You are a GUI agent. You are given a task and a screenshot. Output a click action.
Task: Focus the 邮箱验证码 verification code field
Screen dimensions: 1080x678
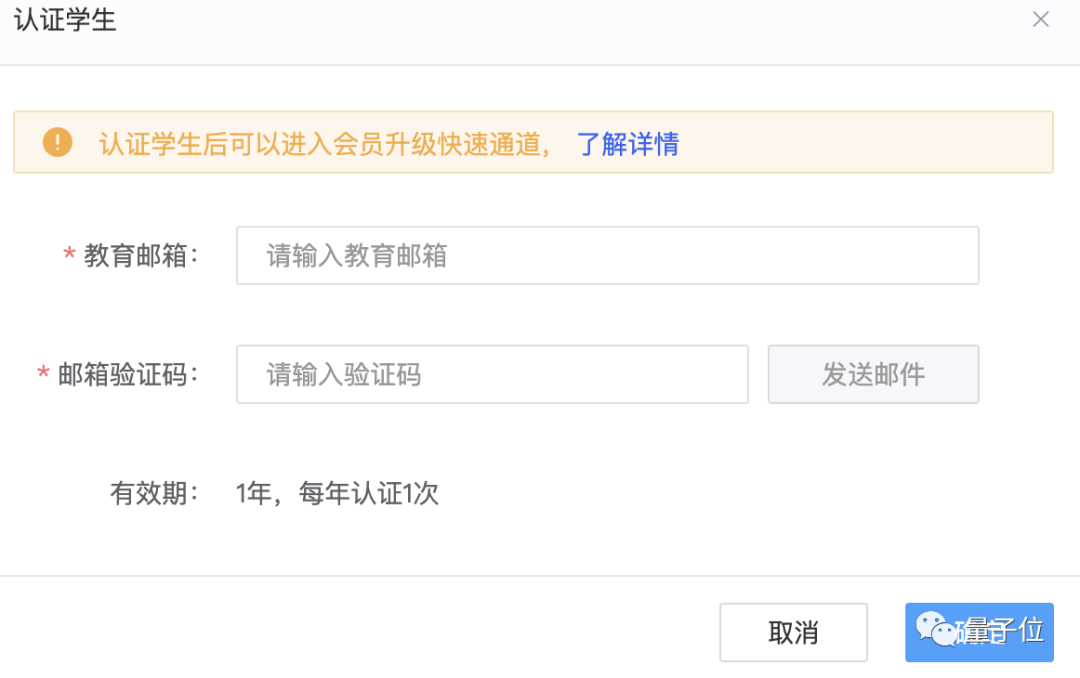pos(491,374)
